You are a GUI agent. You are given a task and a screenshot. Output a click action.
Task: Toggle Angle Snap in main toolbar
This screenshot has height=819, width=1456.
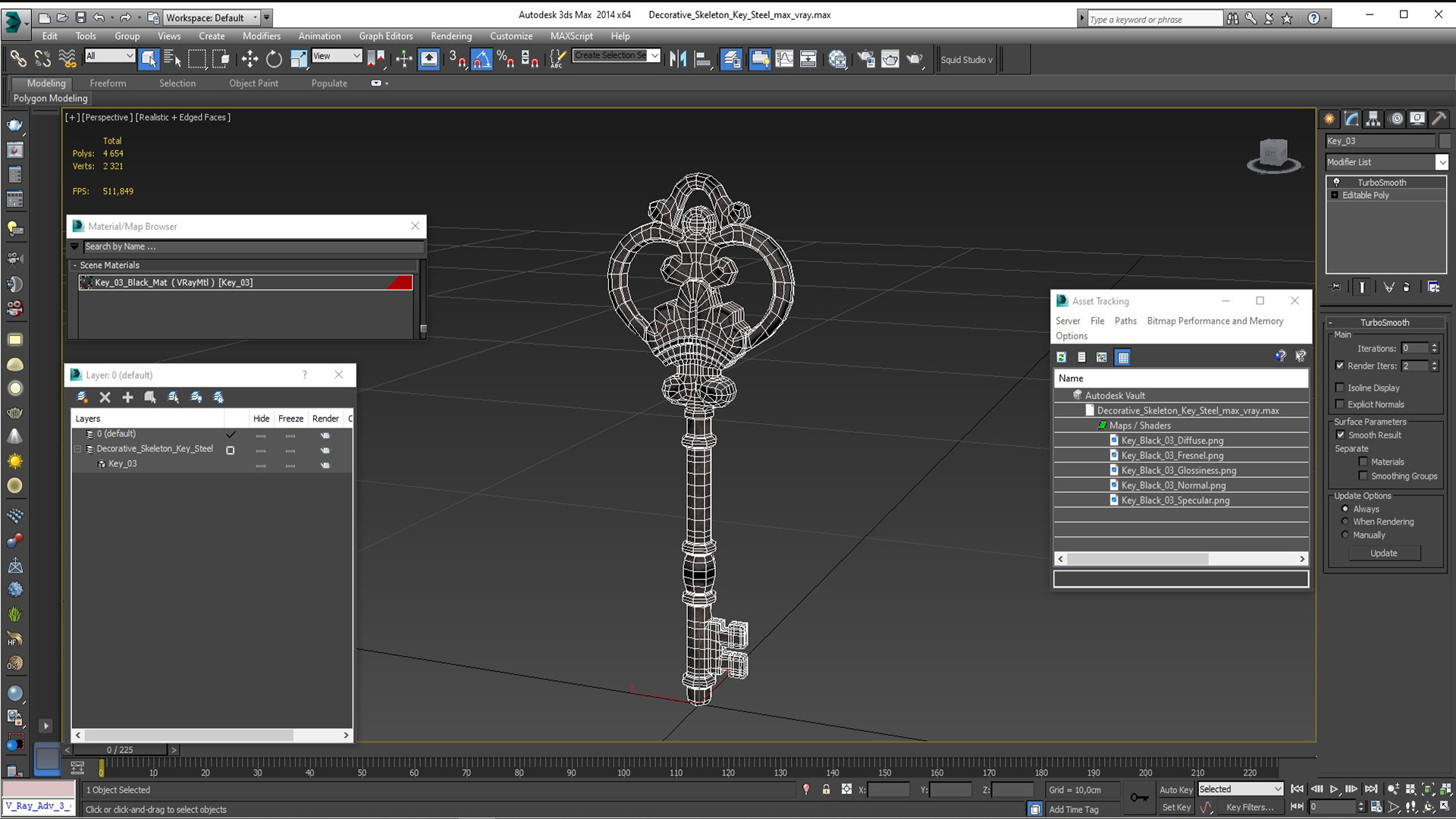(482, 59)
